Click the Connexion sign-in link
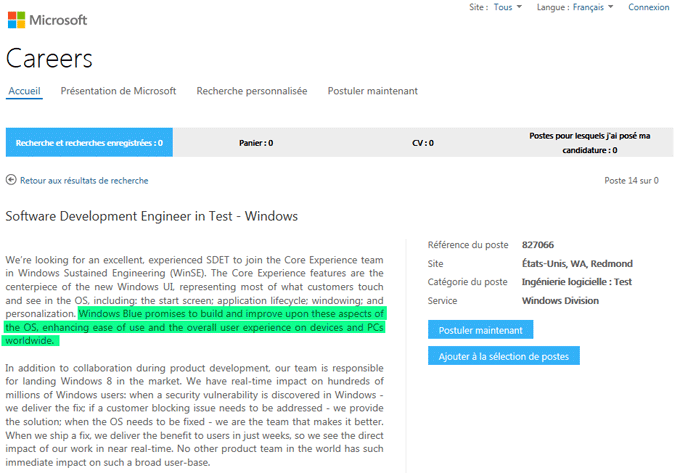Viewport: 680px width, 473px height. click(648, 7)
